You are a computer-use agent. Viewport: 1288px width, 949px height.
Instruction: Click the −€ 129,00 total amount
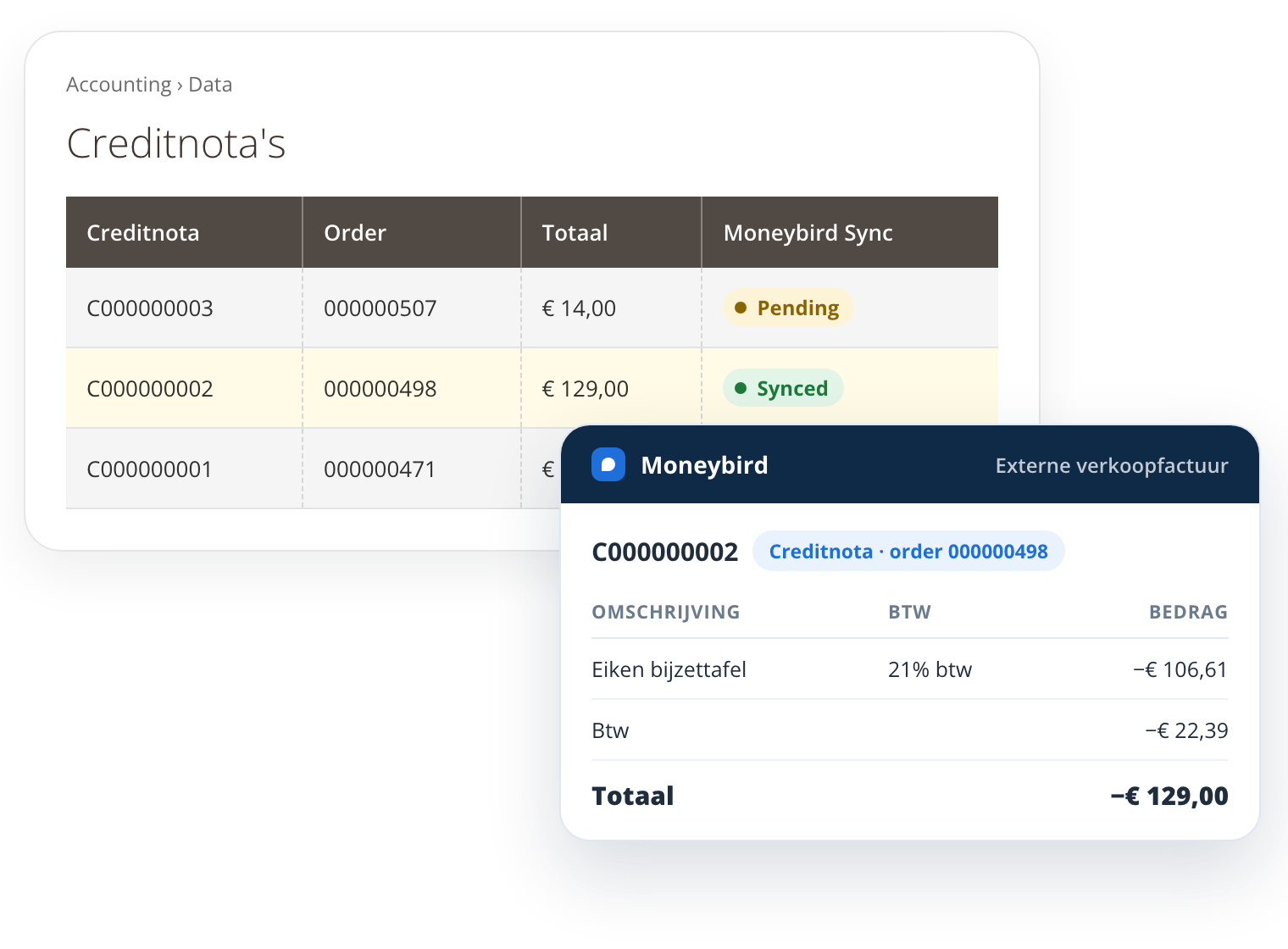click(1169, 796)
